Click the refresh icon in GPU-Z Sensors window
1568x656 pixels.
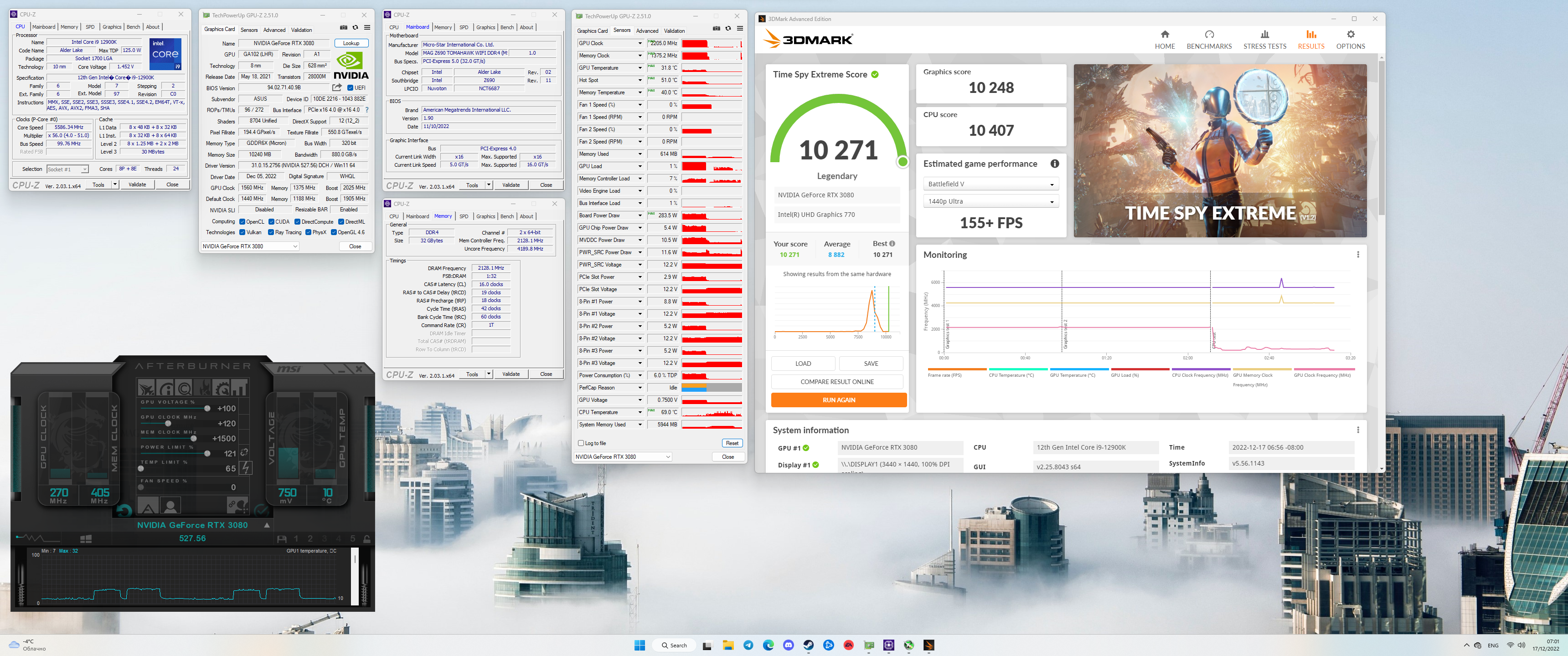[x=728, y=28]
